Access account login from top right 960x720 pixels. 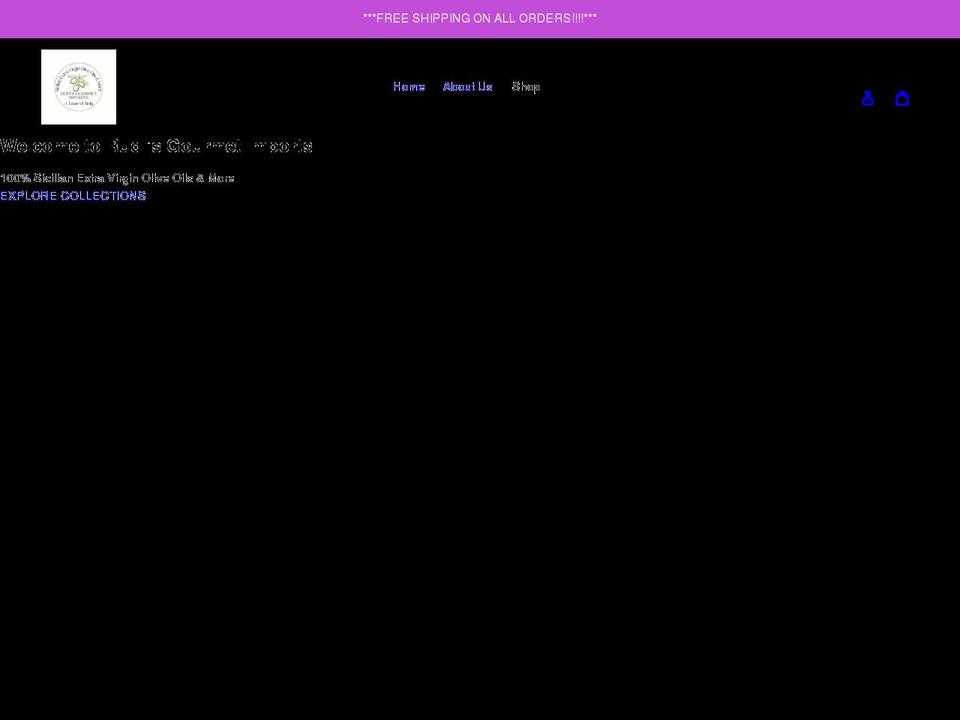[x=867, y=98]
